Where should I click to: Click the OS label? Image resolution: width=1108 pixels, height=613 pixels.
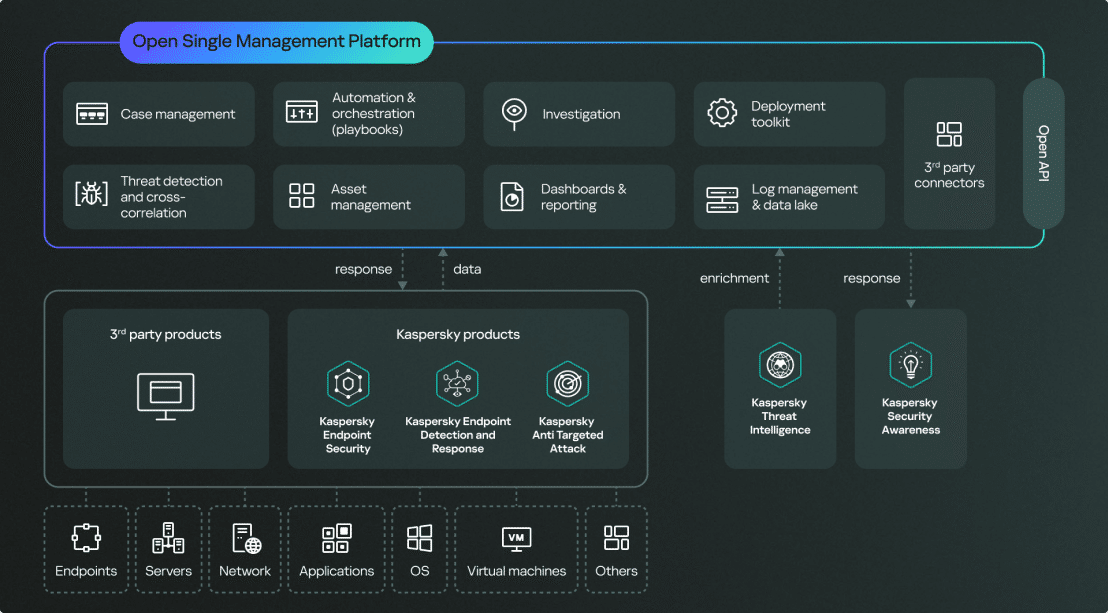pyautogui.click(x=420, y=571)
